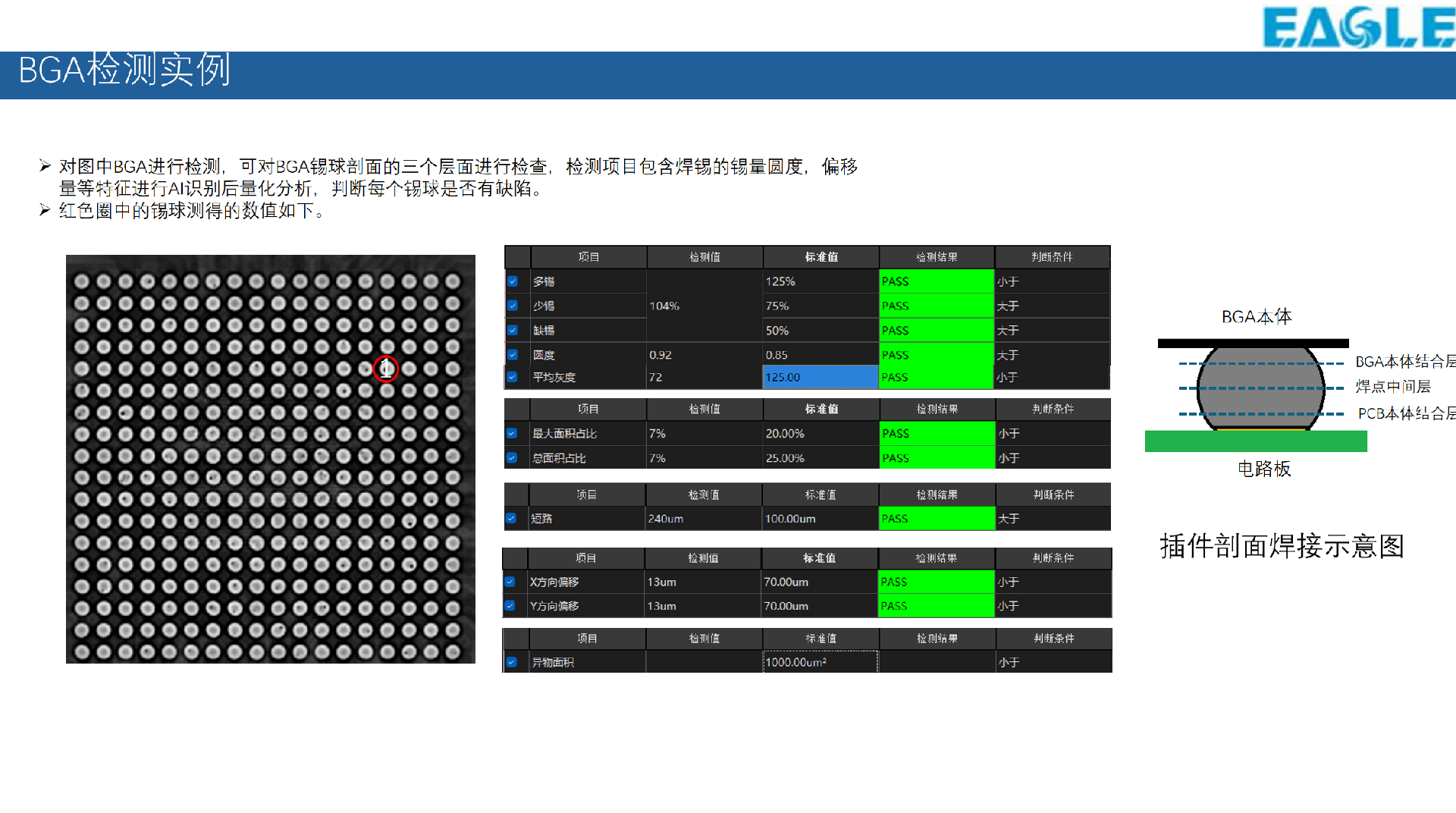Screen dimensions: 1456x813
Task: Click the green 电路板 bar in diagram
Action: point(1256,441)
